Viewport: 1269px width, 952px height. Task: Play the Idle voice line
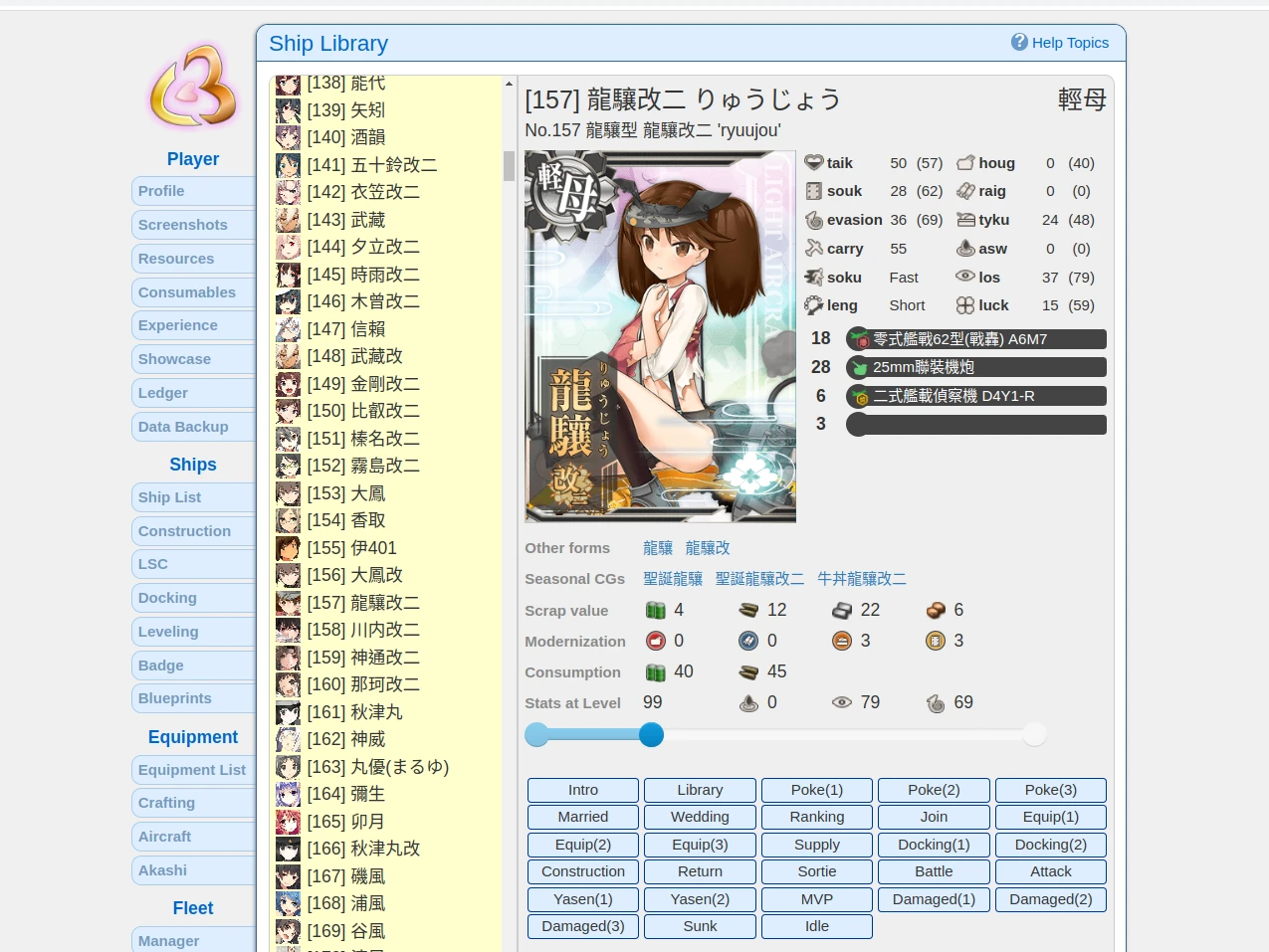click(817, 926)
